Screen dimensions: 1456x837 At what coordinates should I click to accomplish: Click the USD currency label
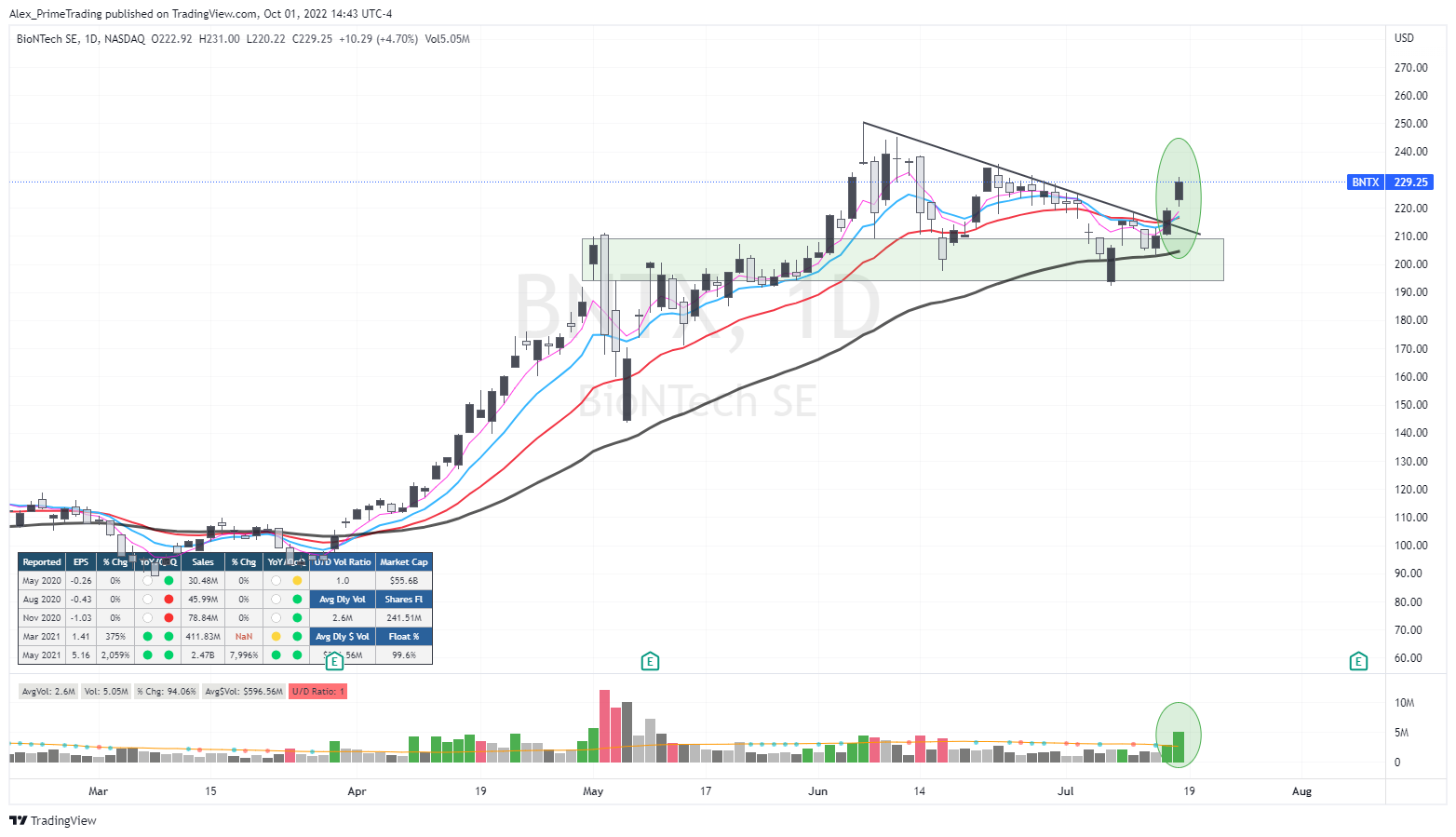(x=1404, y=38)
